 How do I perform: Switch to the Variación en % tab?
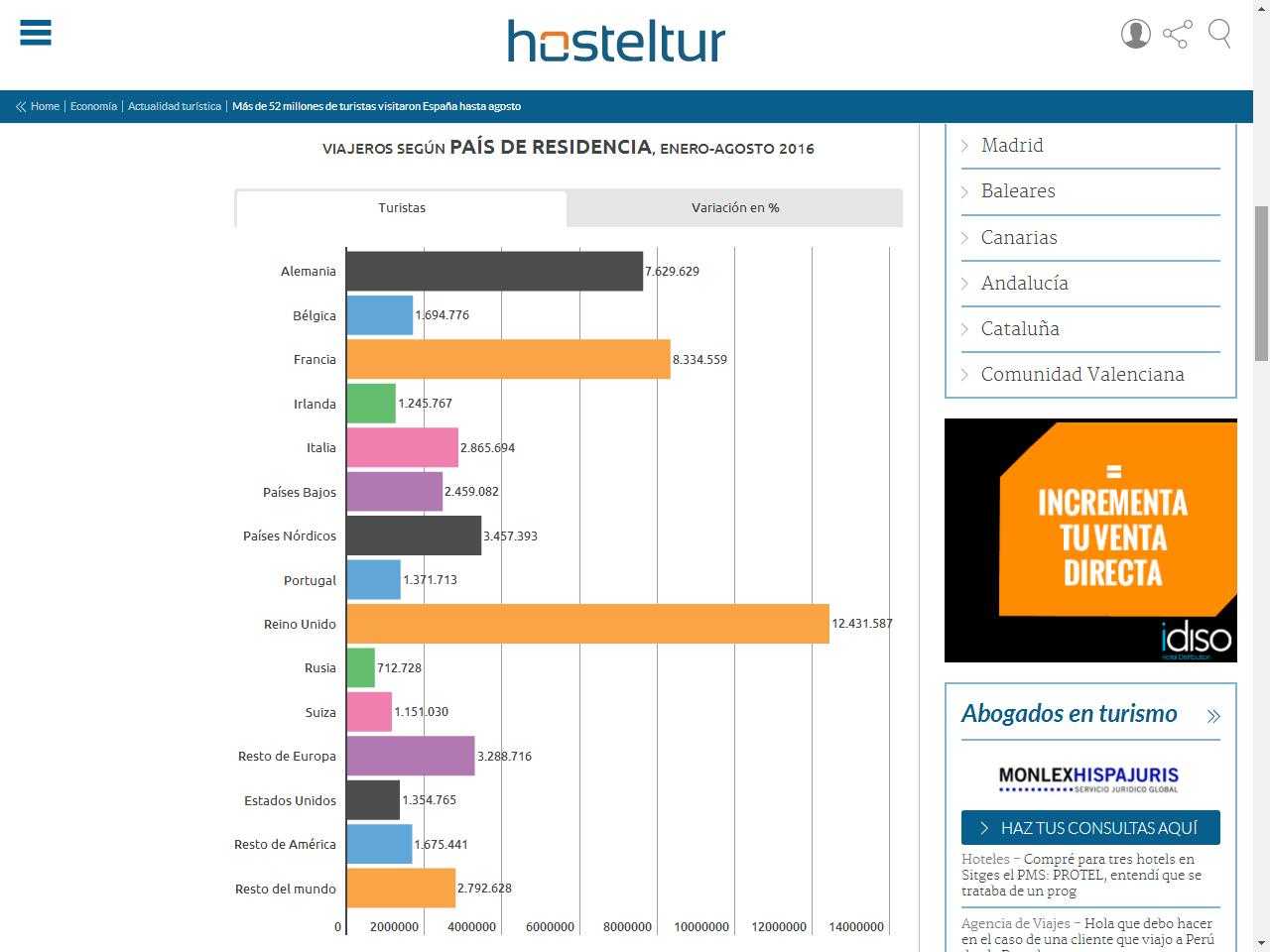(x=734, y=208)
